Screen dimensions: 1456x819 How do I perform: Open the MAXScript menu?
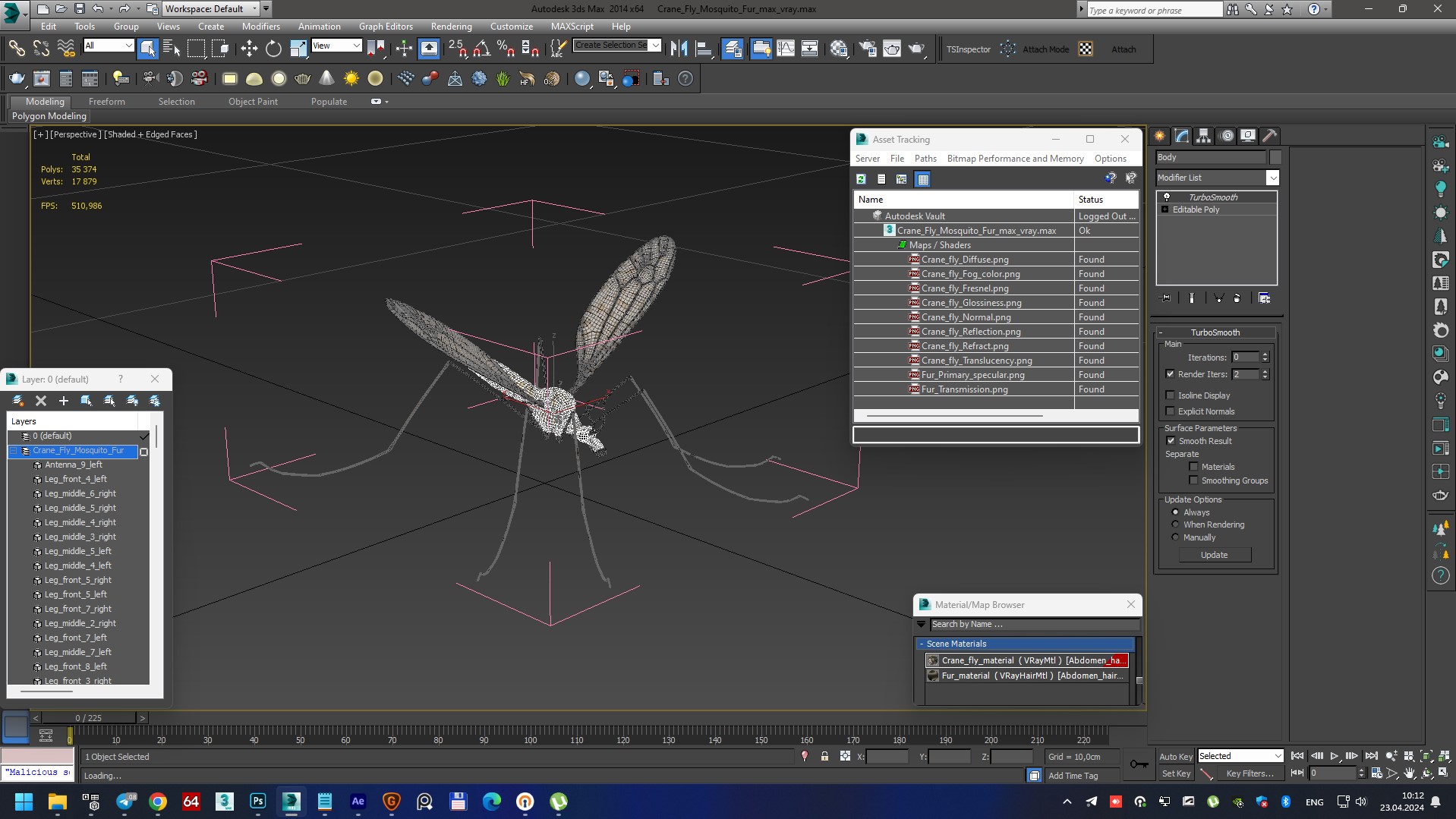[x=572, y=27]
